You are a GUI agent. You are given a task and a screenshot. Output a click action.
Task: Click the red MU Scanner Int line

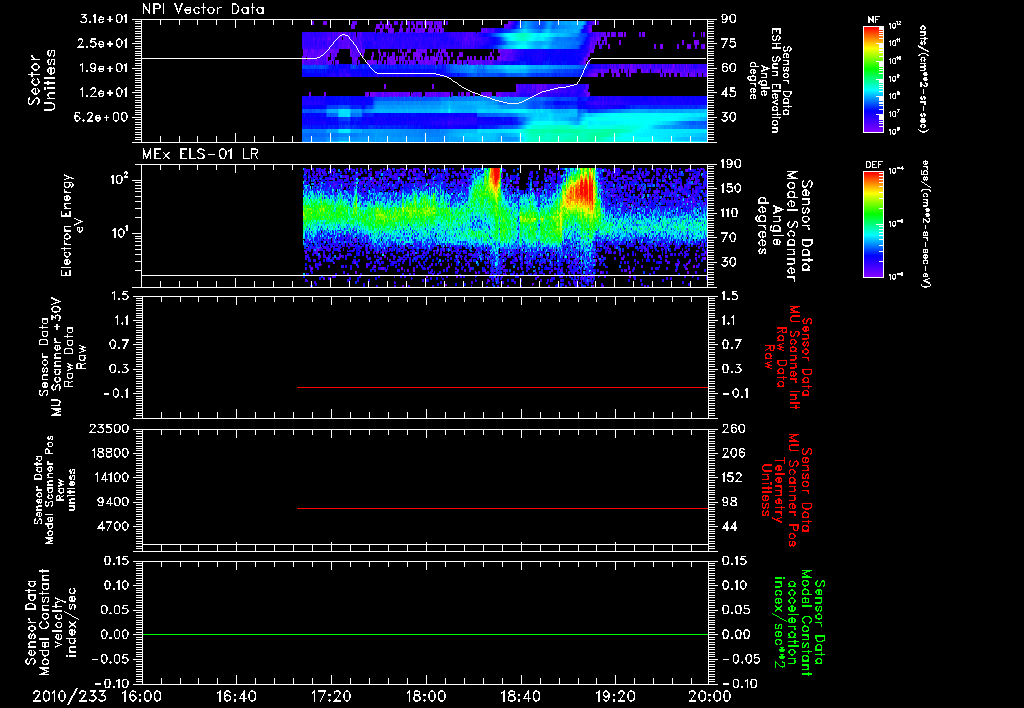click(x=502, y=387)
